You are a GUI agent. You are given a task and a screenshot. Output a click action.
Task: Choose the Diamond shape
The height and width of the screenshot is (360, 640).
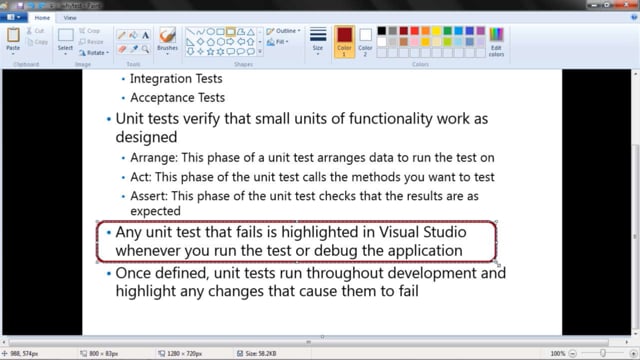(x=200, y=42)
